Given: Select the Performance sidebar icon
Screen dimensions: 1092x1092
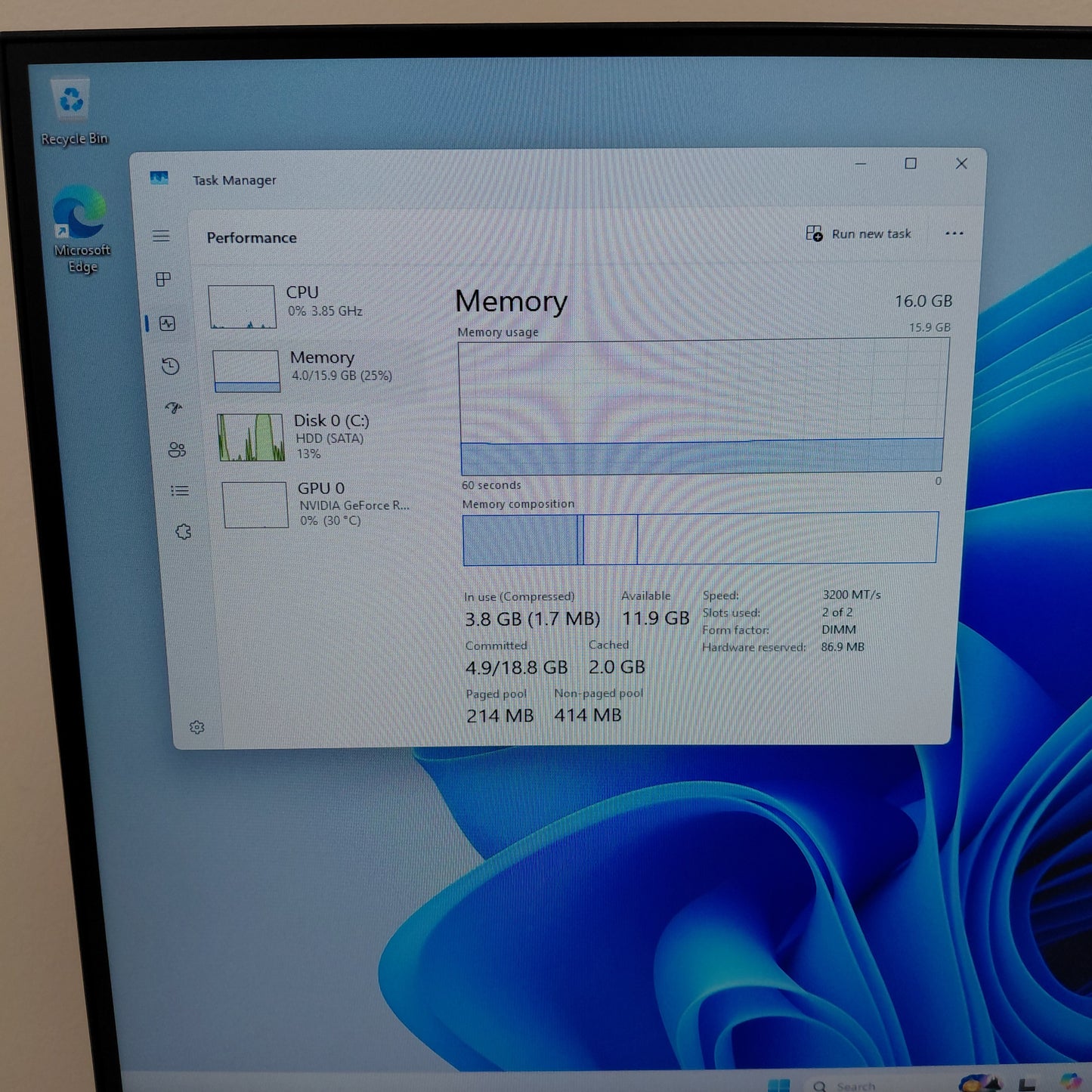Looking at the screenshot, I should (x=168, y=323).
